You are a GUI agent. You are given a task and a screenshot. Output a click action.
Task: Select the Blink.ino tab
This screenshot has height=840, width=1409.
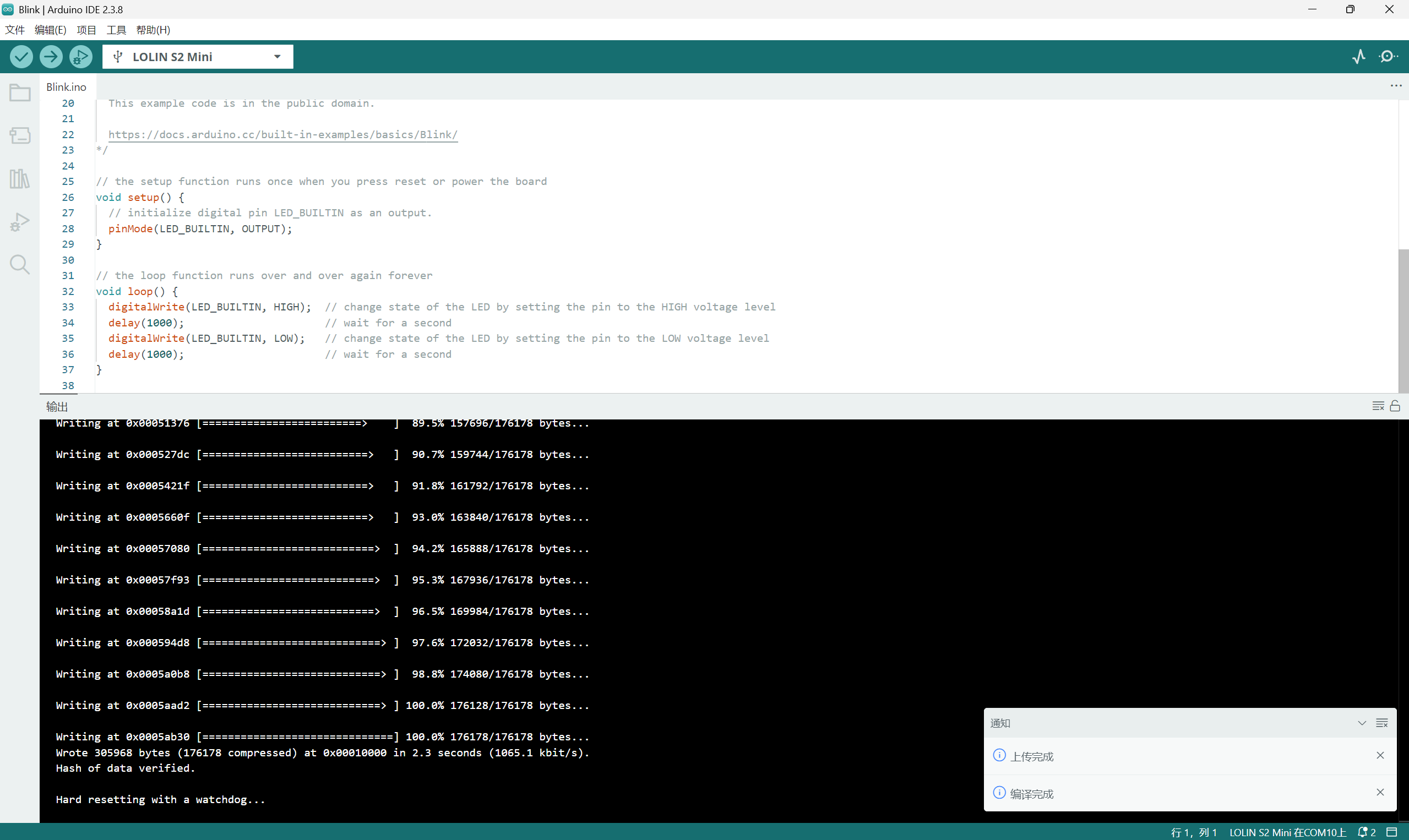[x=66, y=86]
